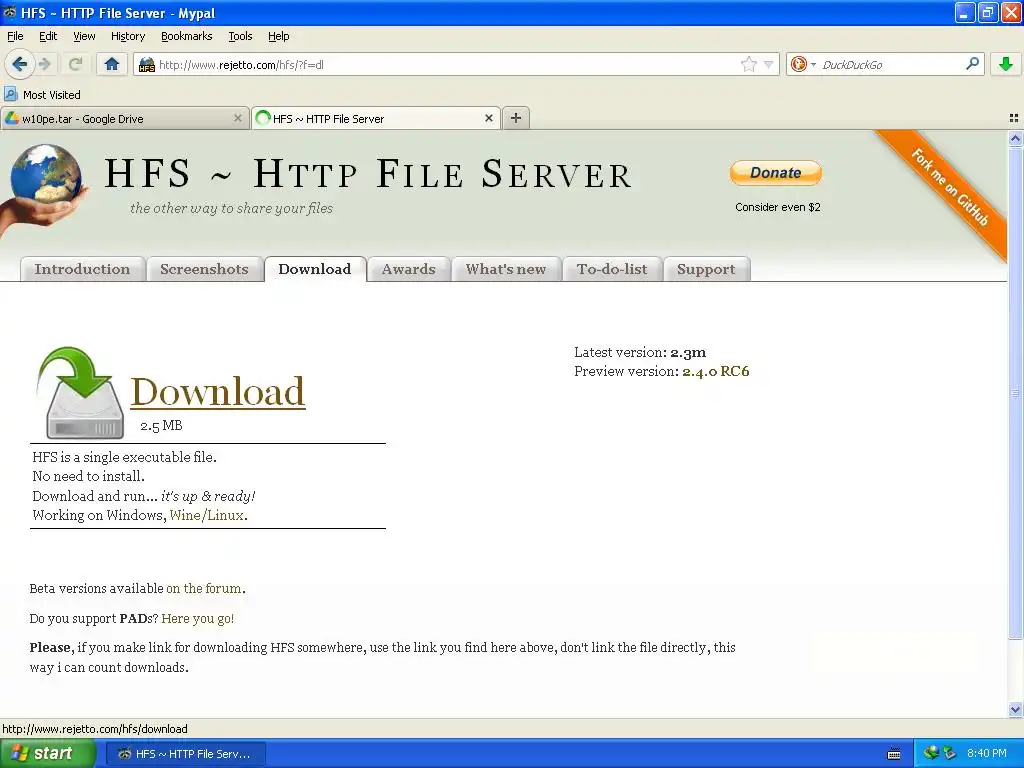Click the Most Visited bookmarks label
Image resolution: width=1024 pixels, height=768 pixels.
(52, 95)
